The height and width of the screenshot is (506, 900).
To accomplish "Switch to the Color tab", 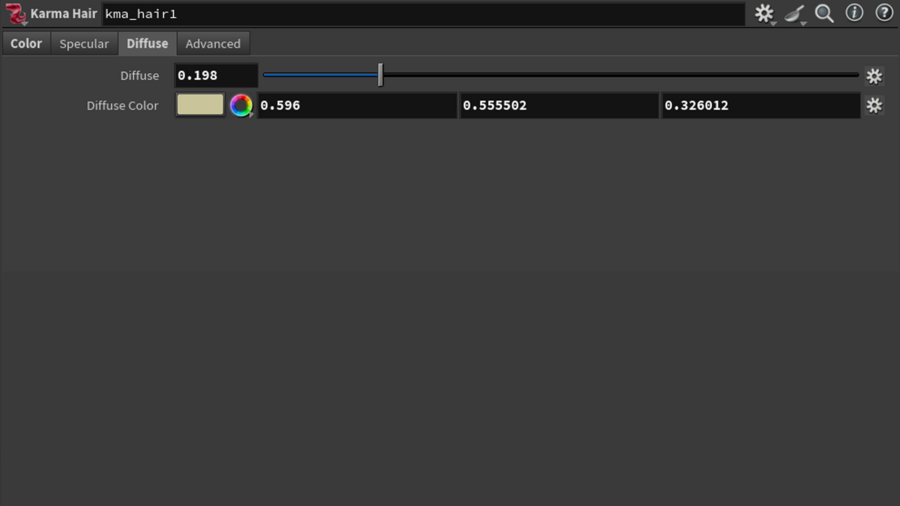I will pyautogui.click(x=26, y=44).
